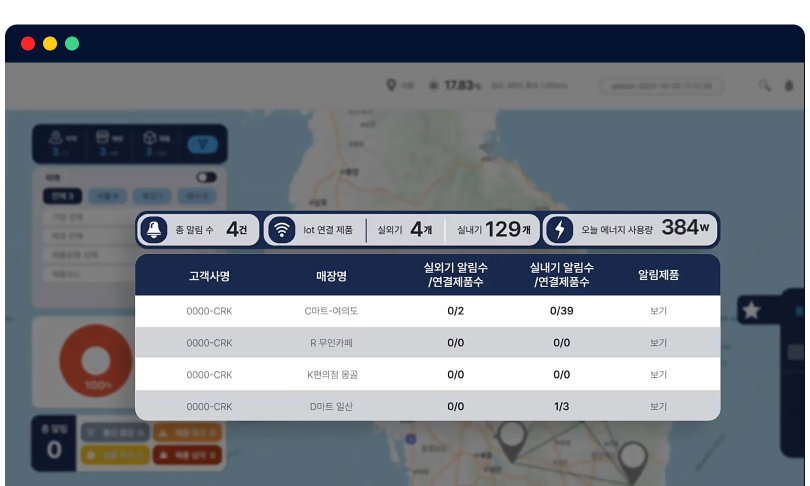Open the first dropdown in filter panel
Viewport: 810px width, 486px height.
pyautogui.click(x=88, y=217)
